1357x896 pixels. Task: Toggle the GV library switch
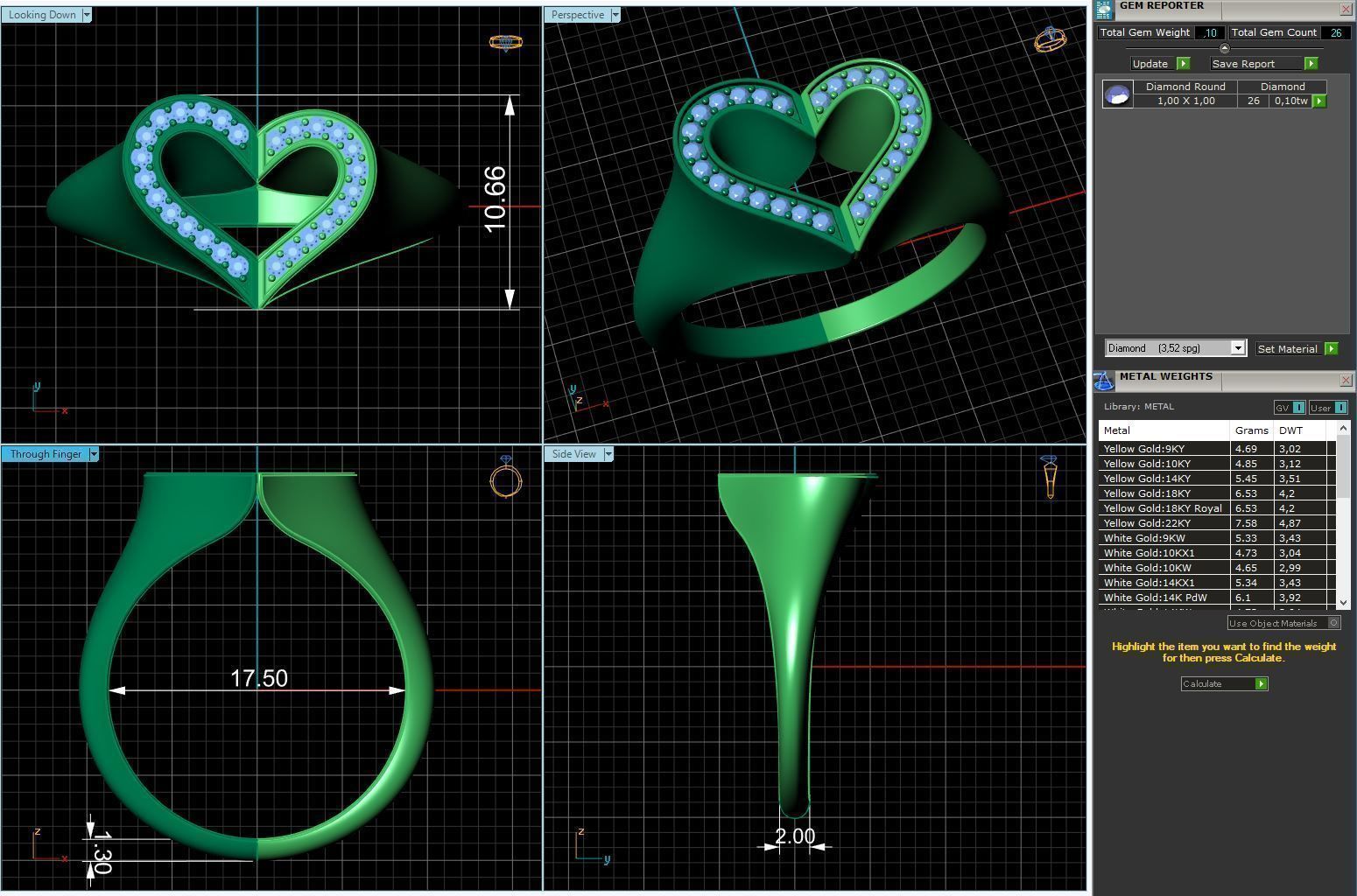click(x=1290, y=408)
